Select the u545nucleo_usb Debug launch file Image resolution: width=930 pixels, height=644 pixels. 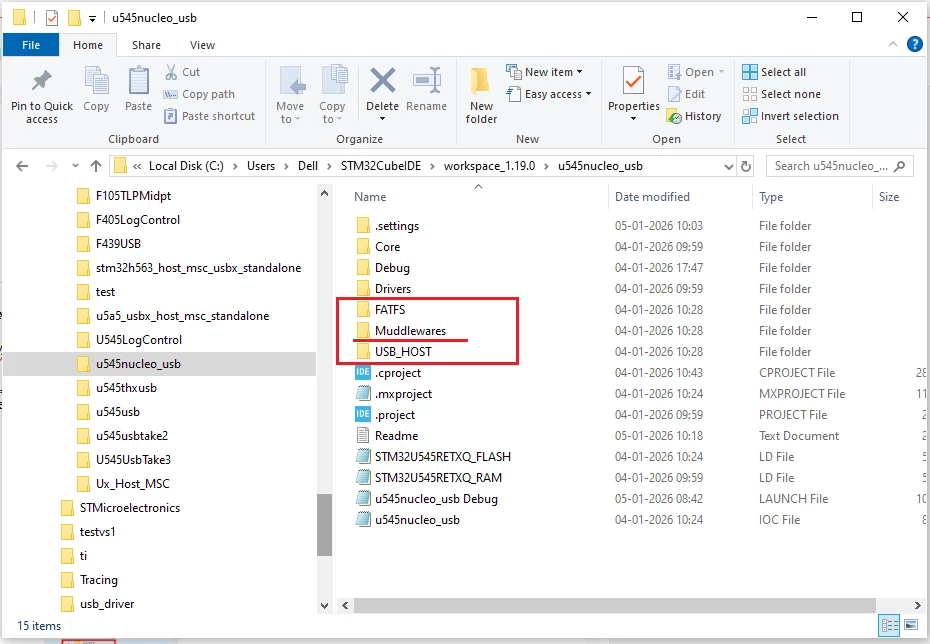coord(436,499)
